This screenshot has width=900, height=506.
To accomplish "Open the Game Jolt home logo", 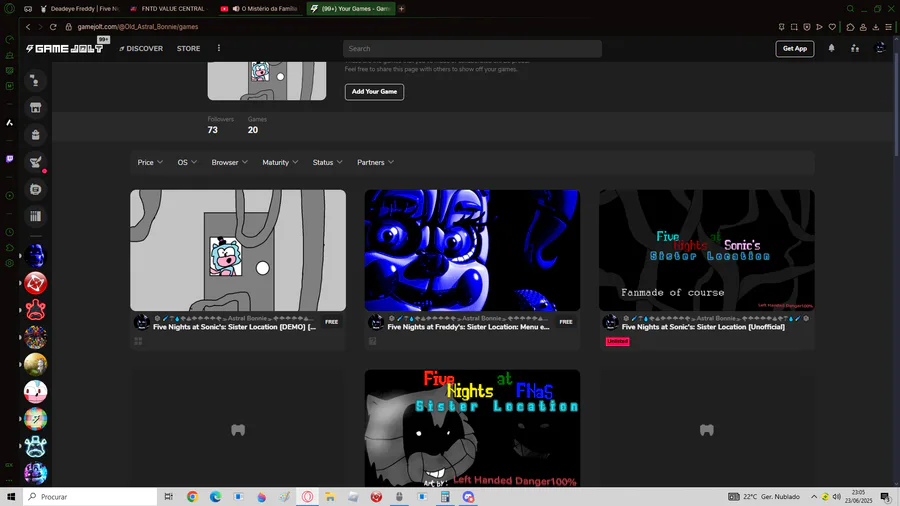I will tap(65, 49).
